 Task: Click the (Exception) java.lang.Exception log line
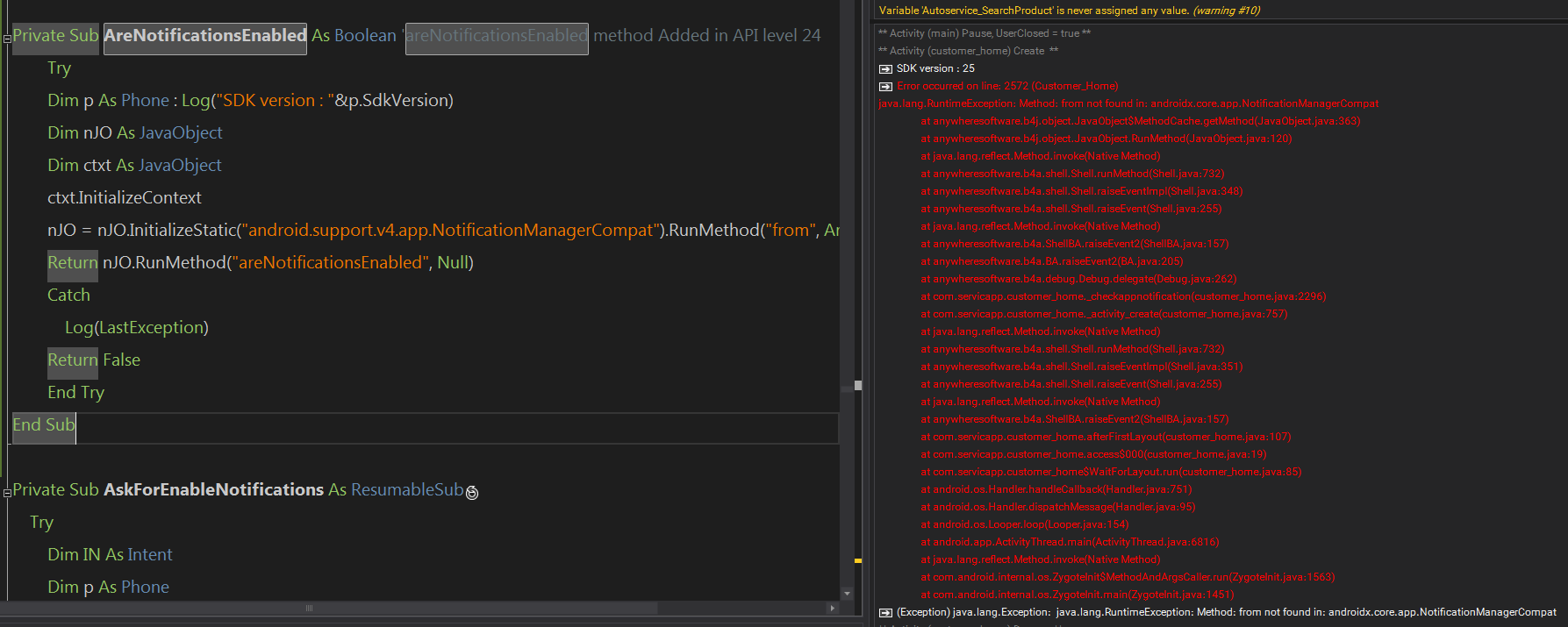coord(1227,612)
